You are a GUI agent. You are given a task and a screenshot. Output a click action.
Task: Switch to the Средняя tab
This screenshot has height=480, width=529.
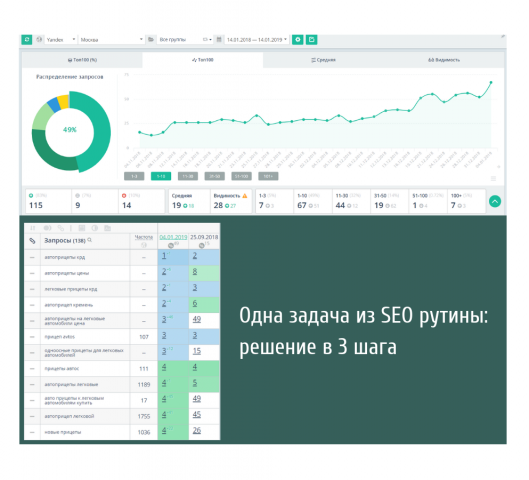(x=323, y=60)
